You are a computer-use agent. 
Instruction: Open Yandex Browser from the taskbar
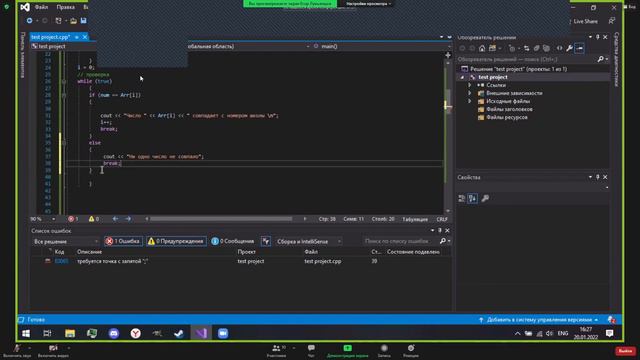pyautogui.click(x=136, y=333)
